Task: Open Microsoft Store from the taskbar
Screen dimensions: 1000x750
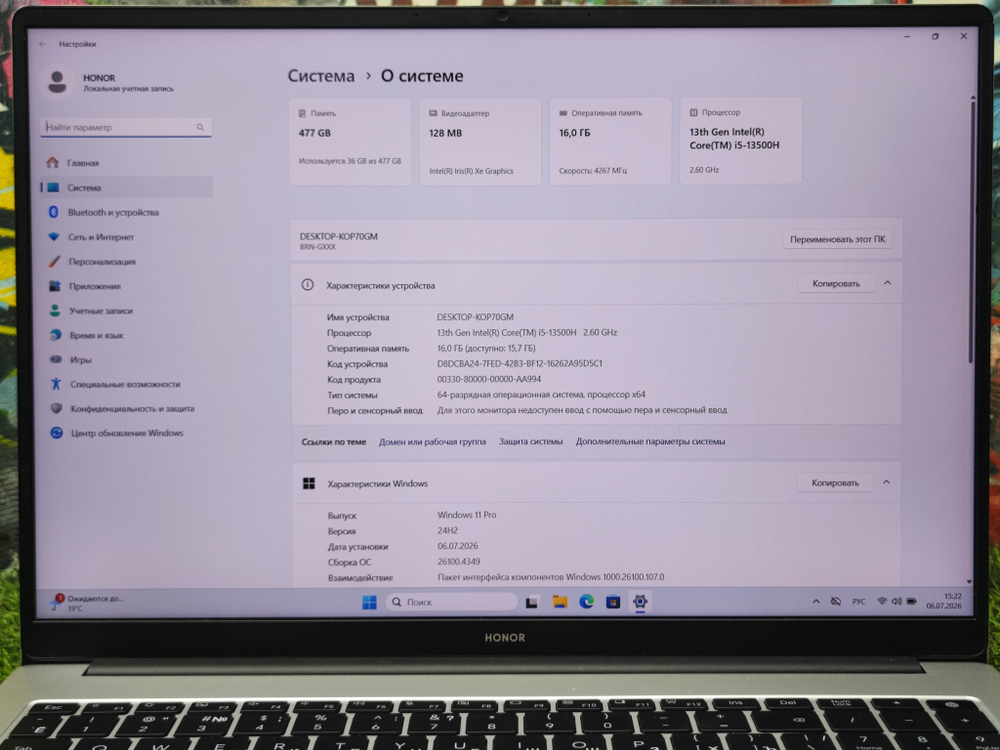Action: point(613,601)
